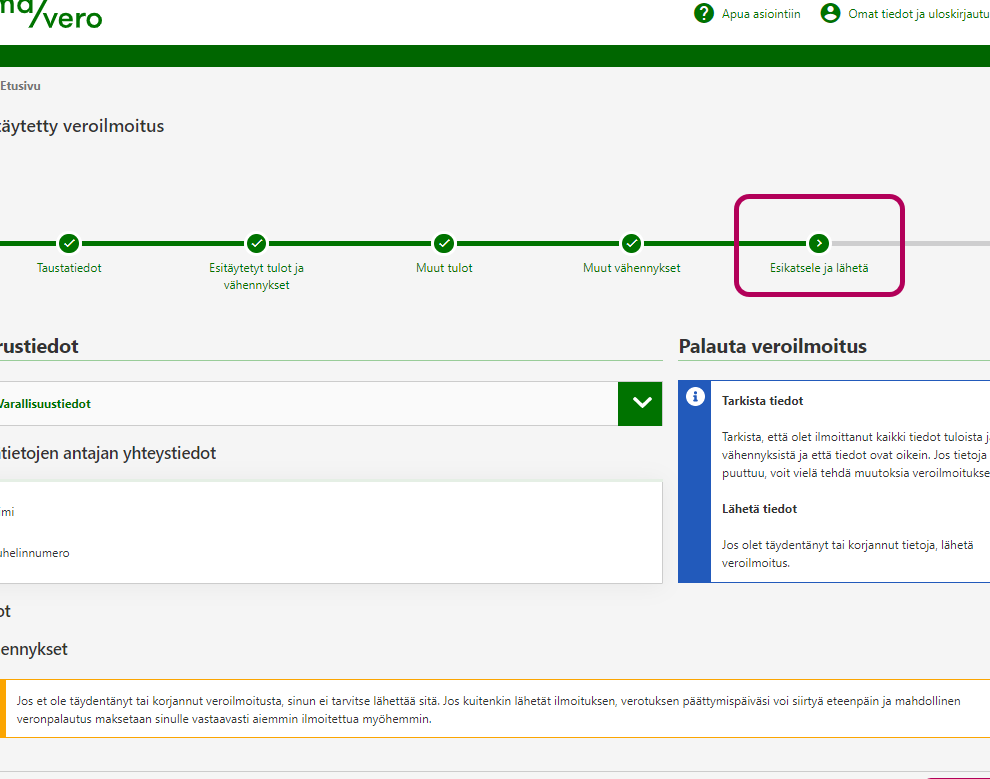Image resolution: width=990 pixels, height=779 pixels.
Task: Click the Palauta veroilmoitus heading
Action: click(x=772, y=346)
